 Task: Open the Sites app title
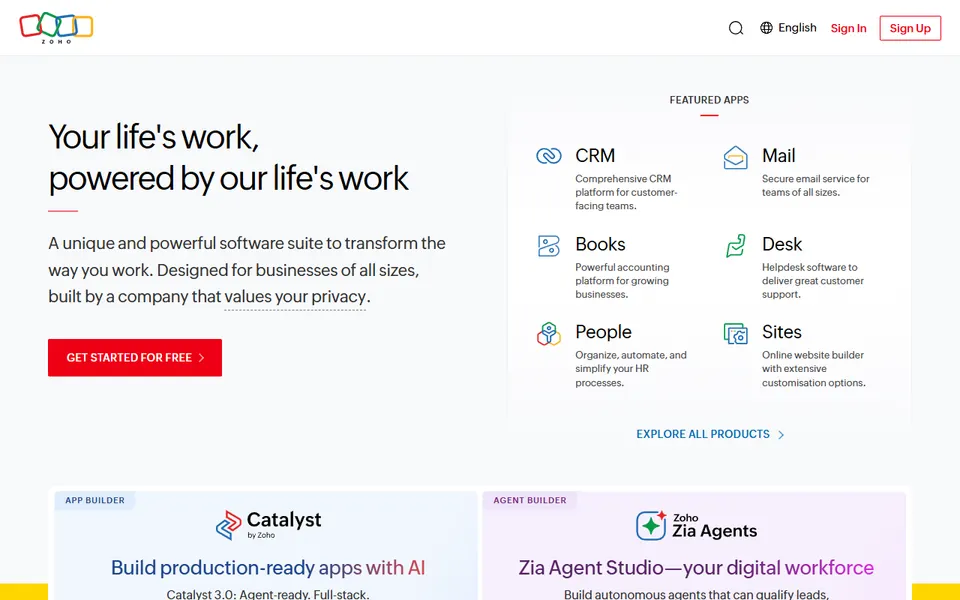tap(781, 332)
